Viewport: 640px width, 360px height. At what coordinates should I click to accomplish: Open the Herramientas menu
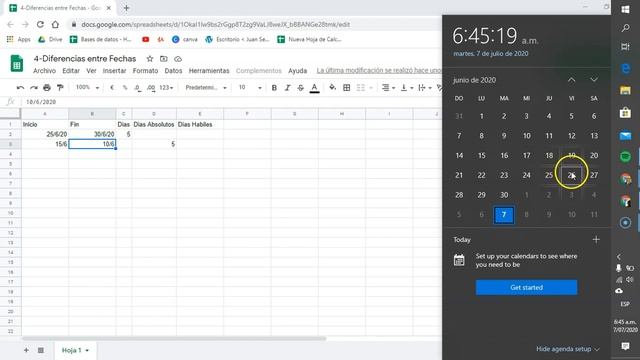coord(209,71)
